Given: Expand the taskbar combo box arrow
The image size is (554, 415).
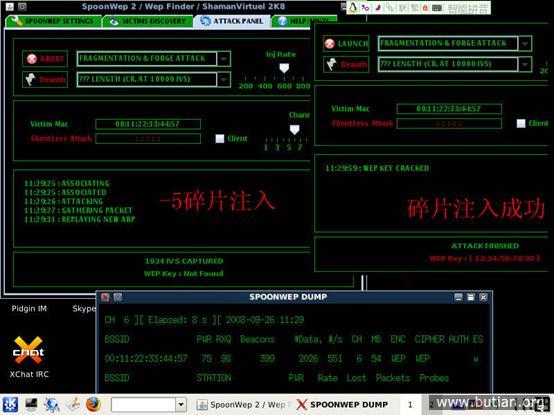Looking at the screenshot, I should pos(181,405).
